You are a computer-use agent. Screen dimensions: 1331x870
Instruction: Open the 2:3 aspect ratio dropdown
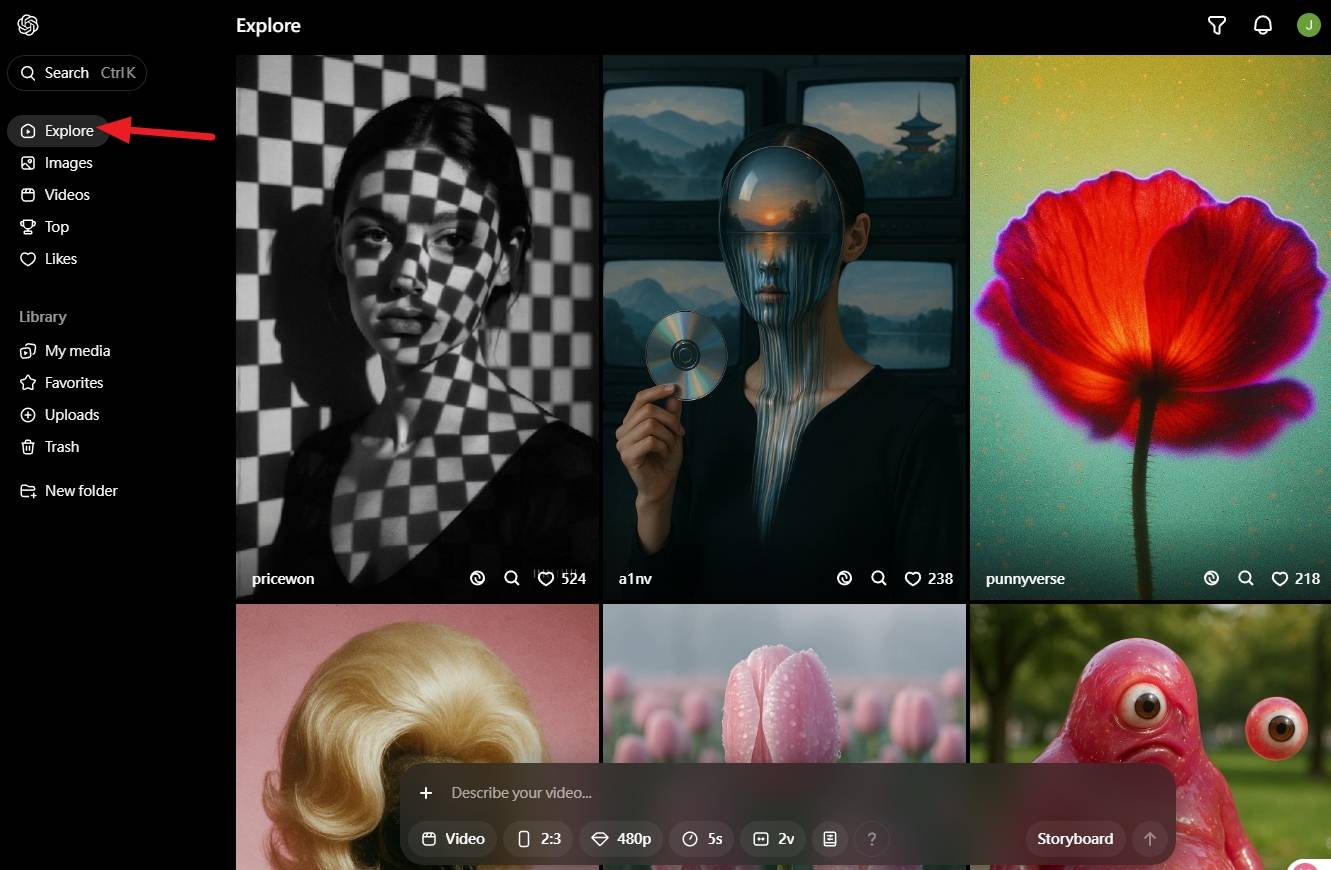(x=538, y=839)
